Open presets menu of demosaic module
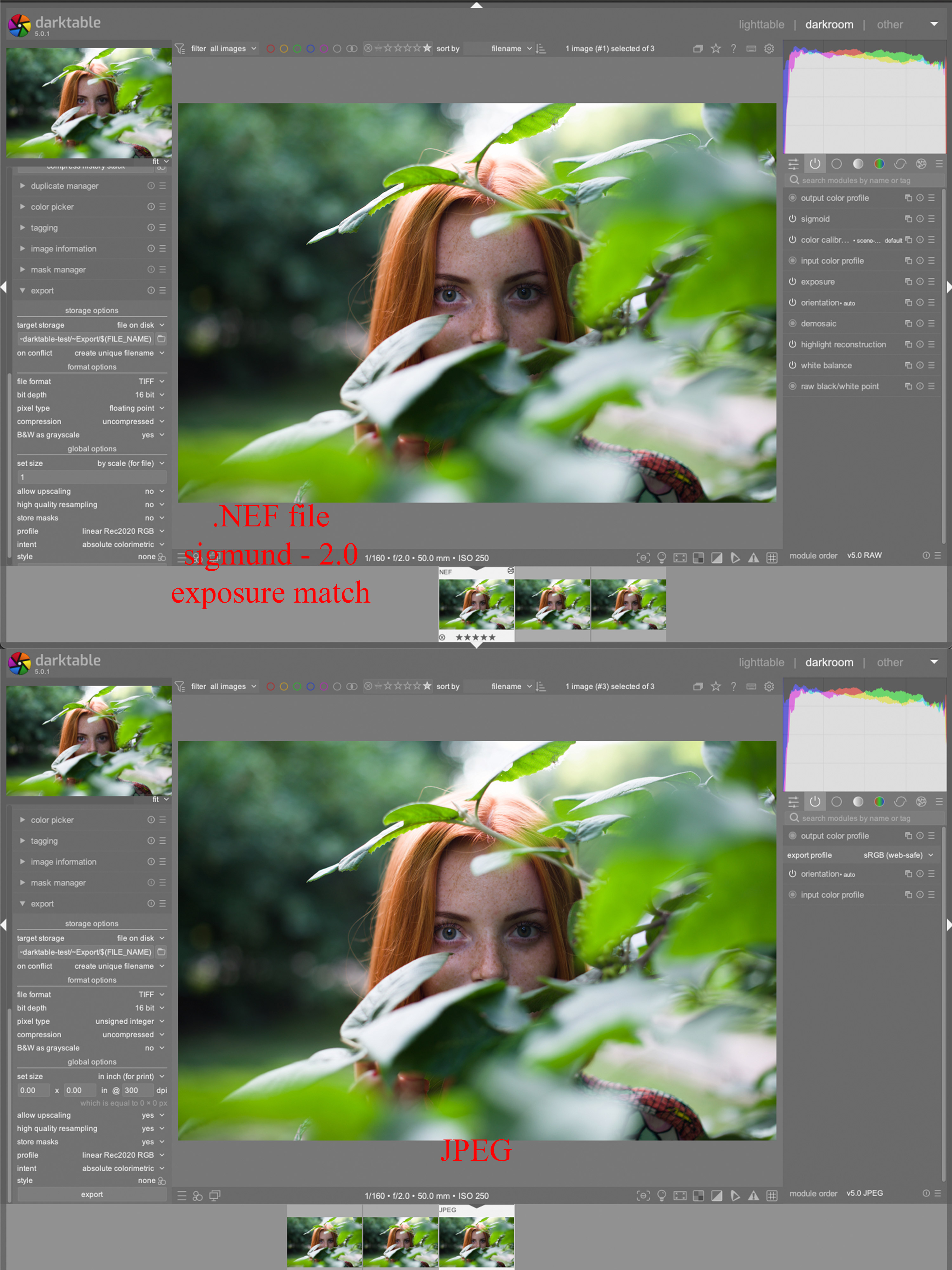The image size is (952, 1270). 931,323
